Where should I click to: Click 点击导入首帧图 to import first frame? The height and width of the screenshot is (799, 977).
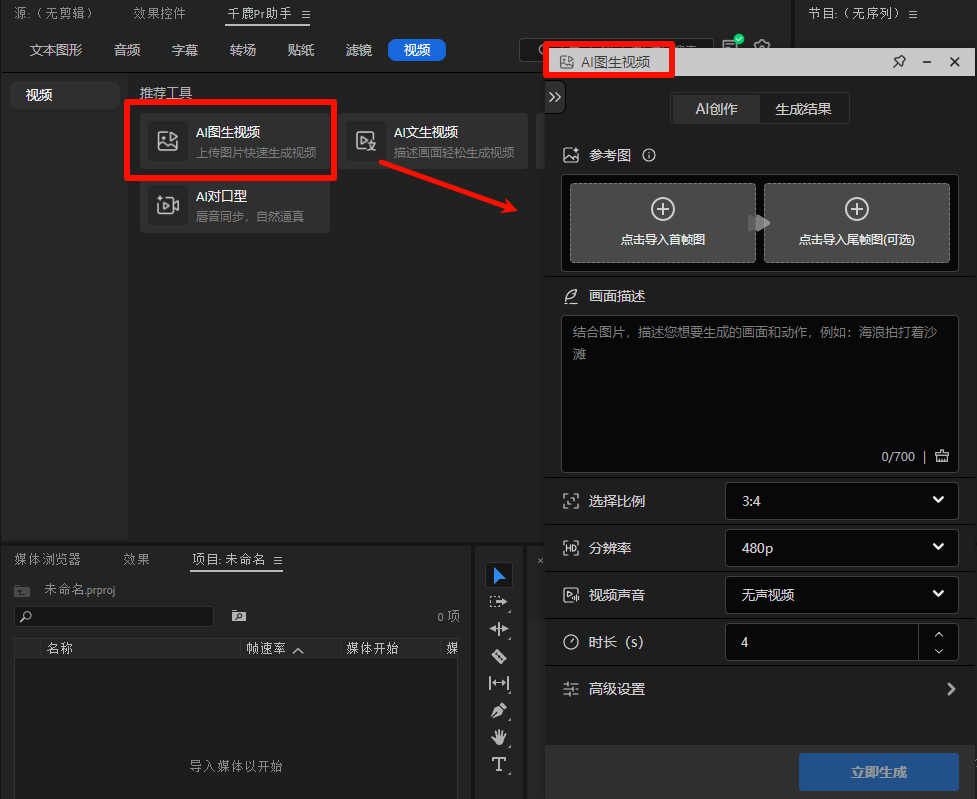coord(661,222)
